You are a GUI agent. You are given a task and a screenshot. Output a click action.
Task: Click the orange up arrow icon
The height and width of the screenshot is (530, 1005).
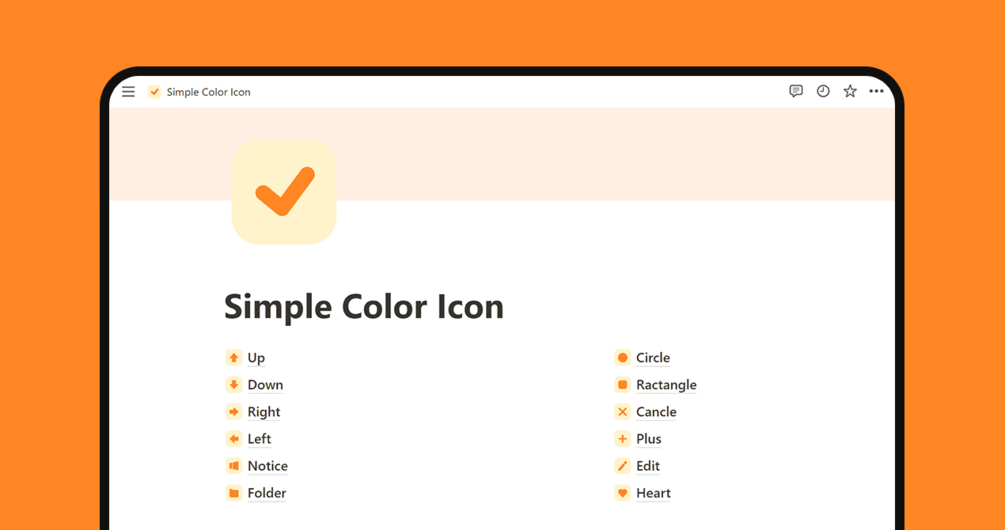pos(234,358)
